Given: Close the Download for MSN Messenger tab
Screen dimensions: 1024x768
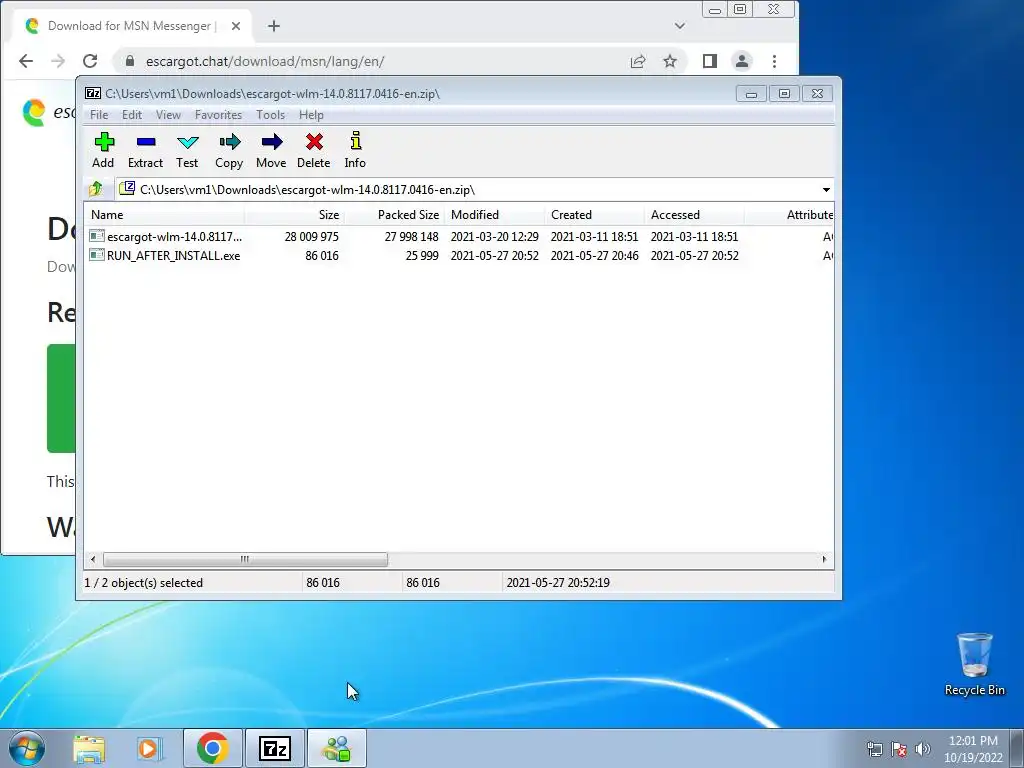Looking at the screenshot, I should (236, 26).
